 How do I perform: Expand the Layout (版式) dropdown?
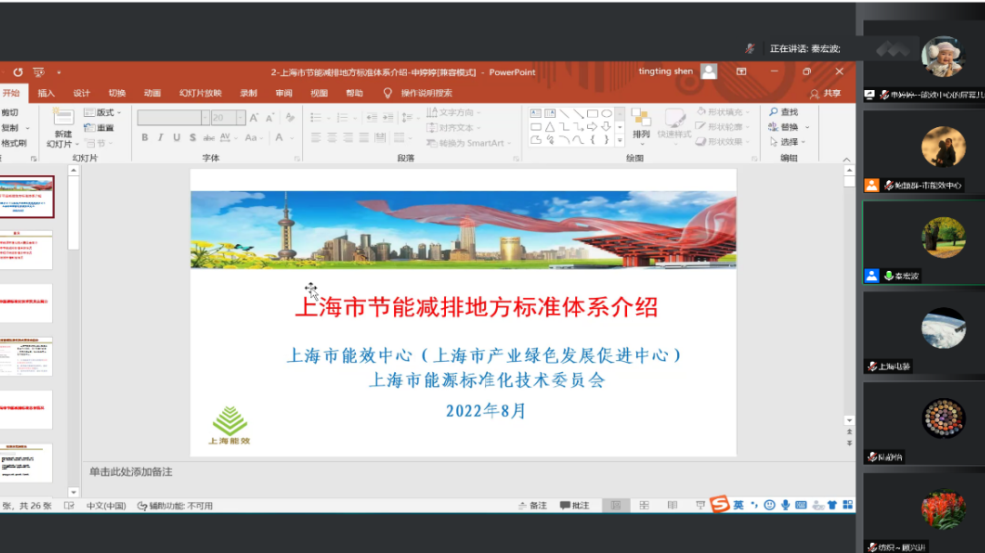click(102, 113)
